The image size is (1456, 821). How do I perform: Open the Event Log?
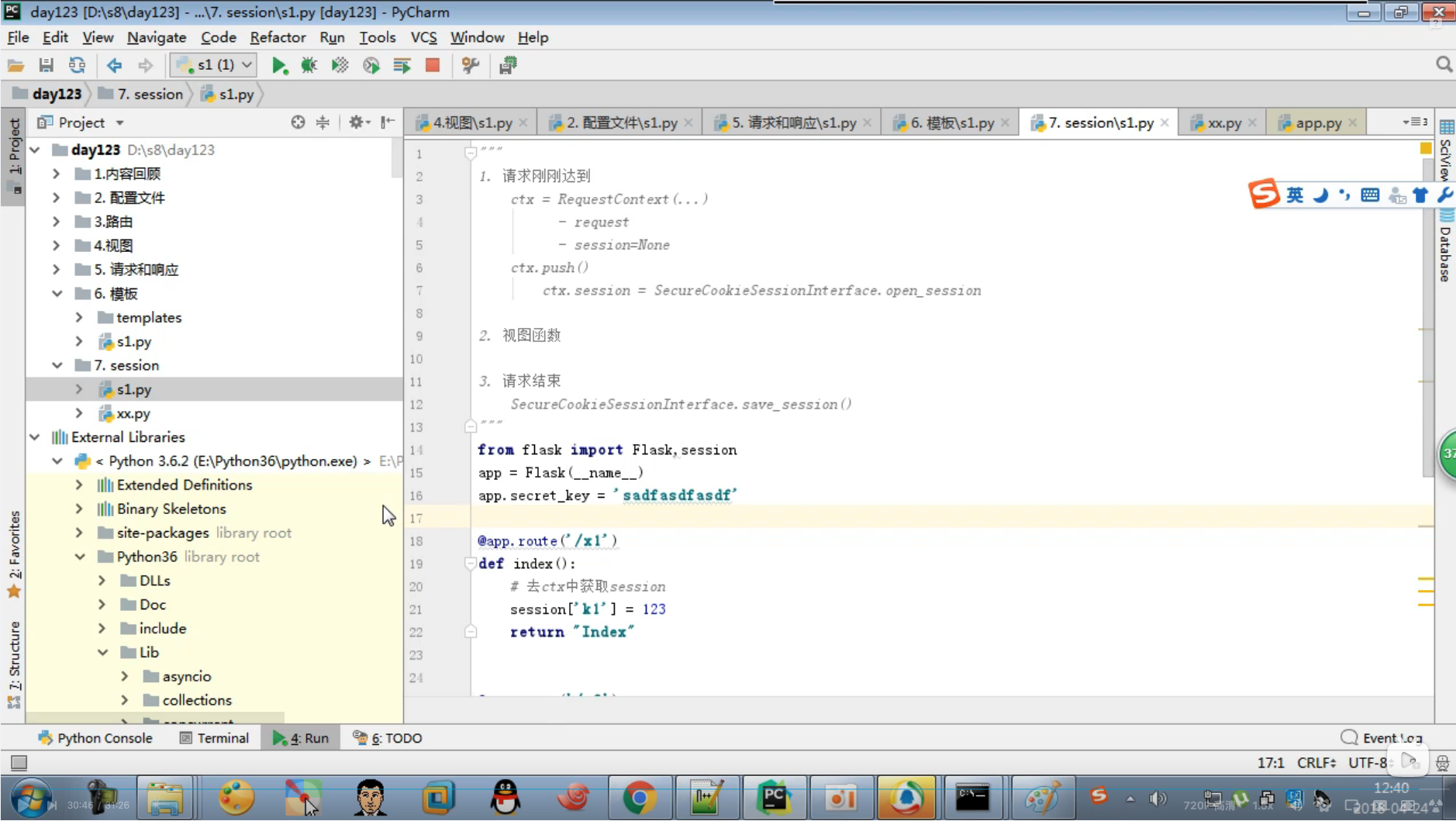tap(1382, 738)
